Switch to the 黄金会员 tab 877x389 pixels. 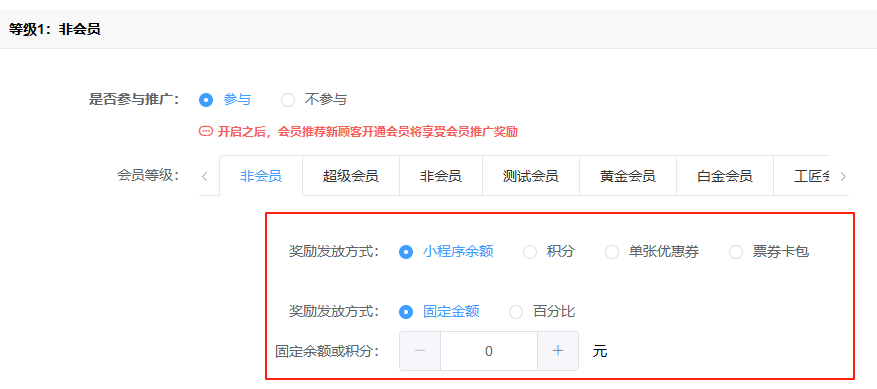point(628,176)
